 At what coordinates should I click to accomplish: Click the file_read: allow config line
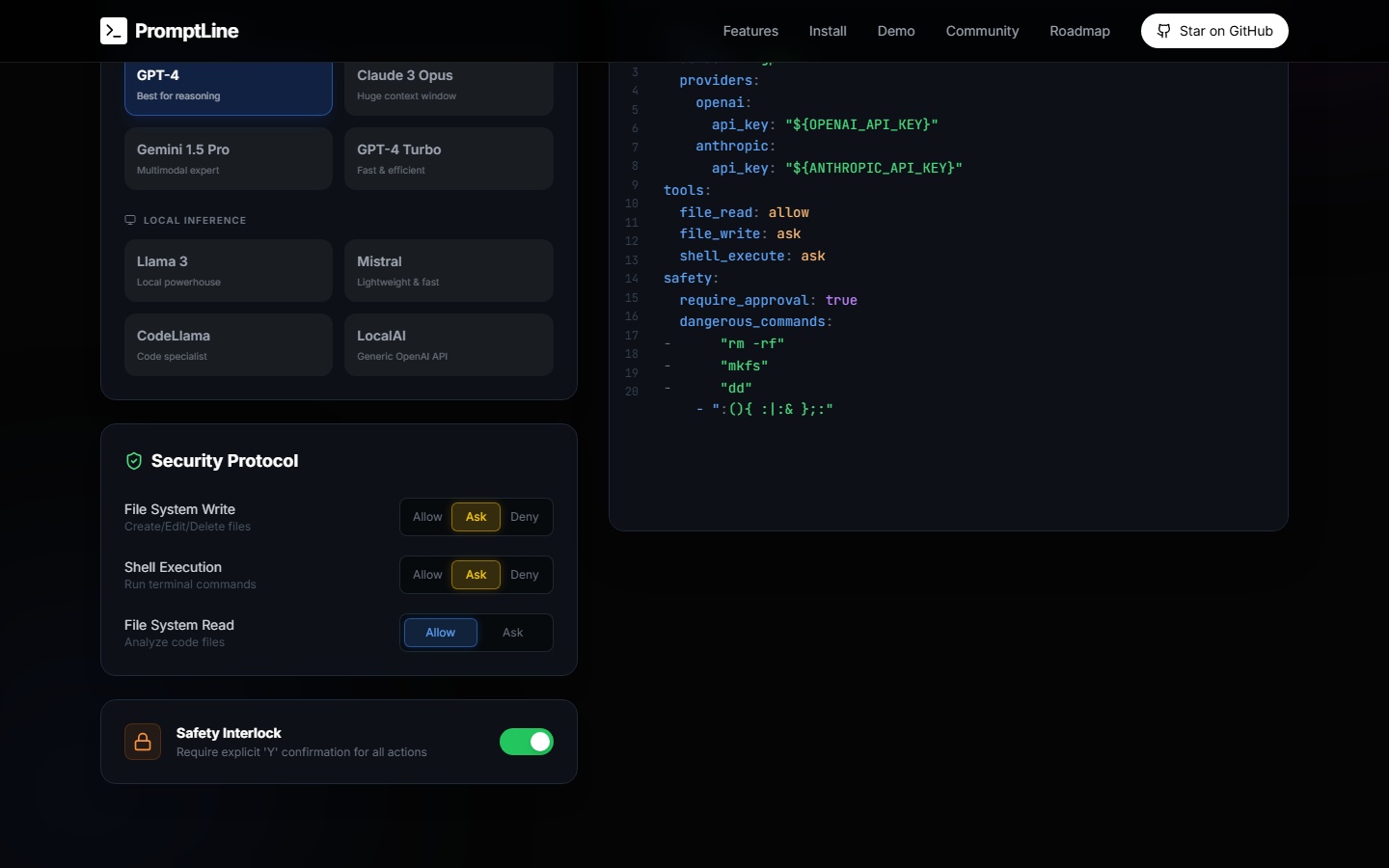[x=745, y=212]
